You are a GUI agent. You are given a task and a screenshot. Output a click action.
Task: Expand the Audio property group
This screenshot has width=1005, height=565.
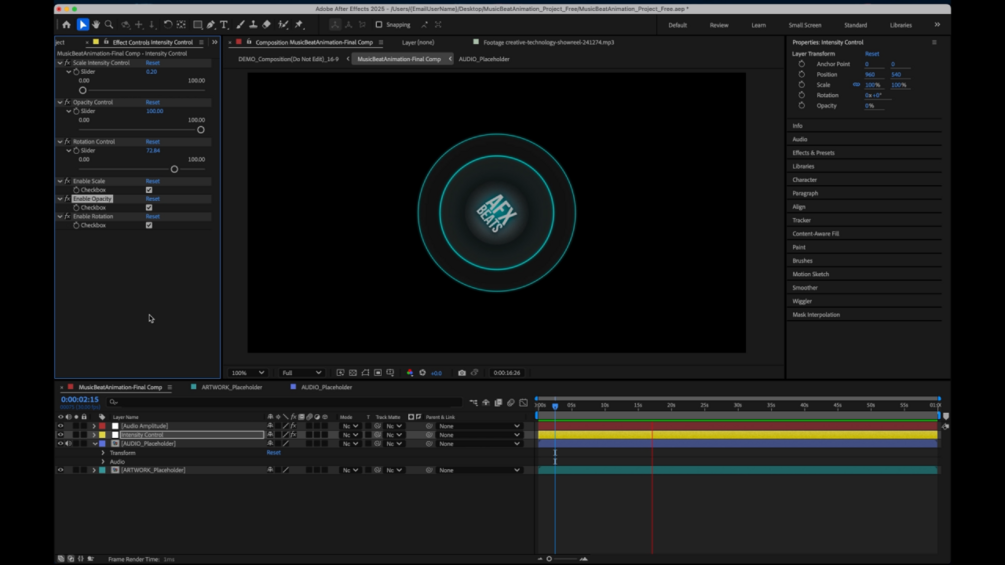103,462
